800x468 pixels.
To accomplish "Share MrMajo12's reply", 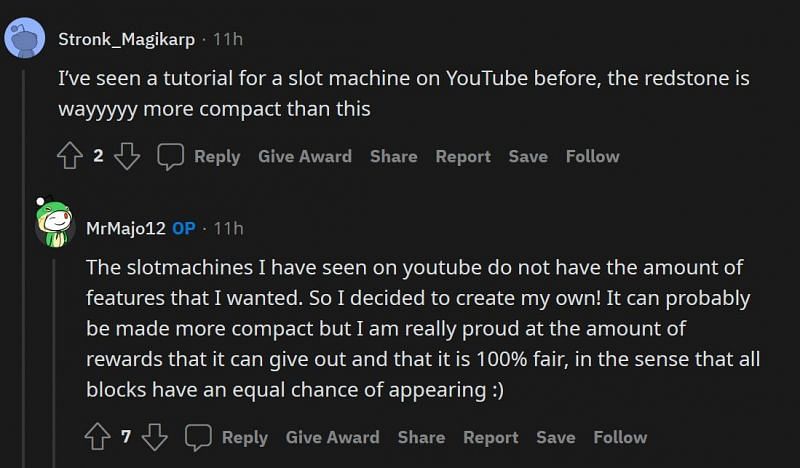I will 421,437.
